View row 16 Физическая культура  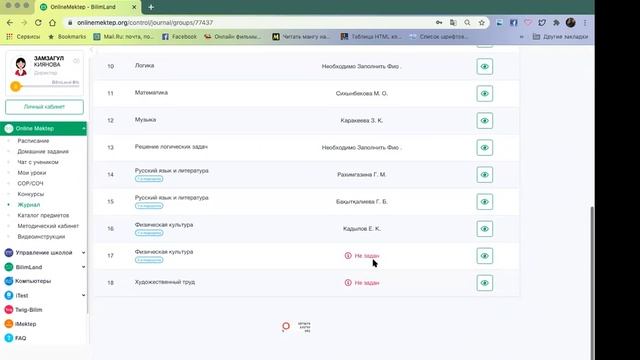click(x=484, y=229)
